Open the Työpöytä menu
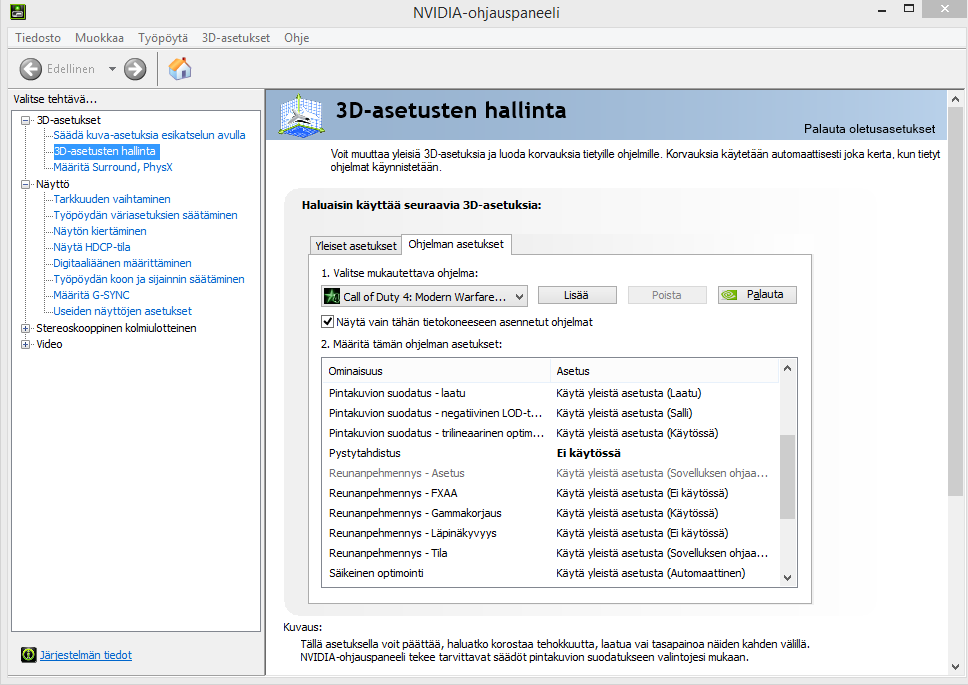This screenshot has width=968, height=685. point(162,38)
